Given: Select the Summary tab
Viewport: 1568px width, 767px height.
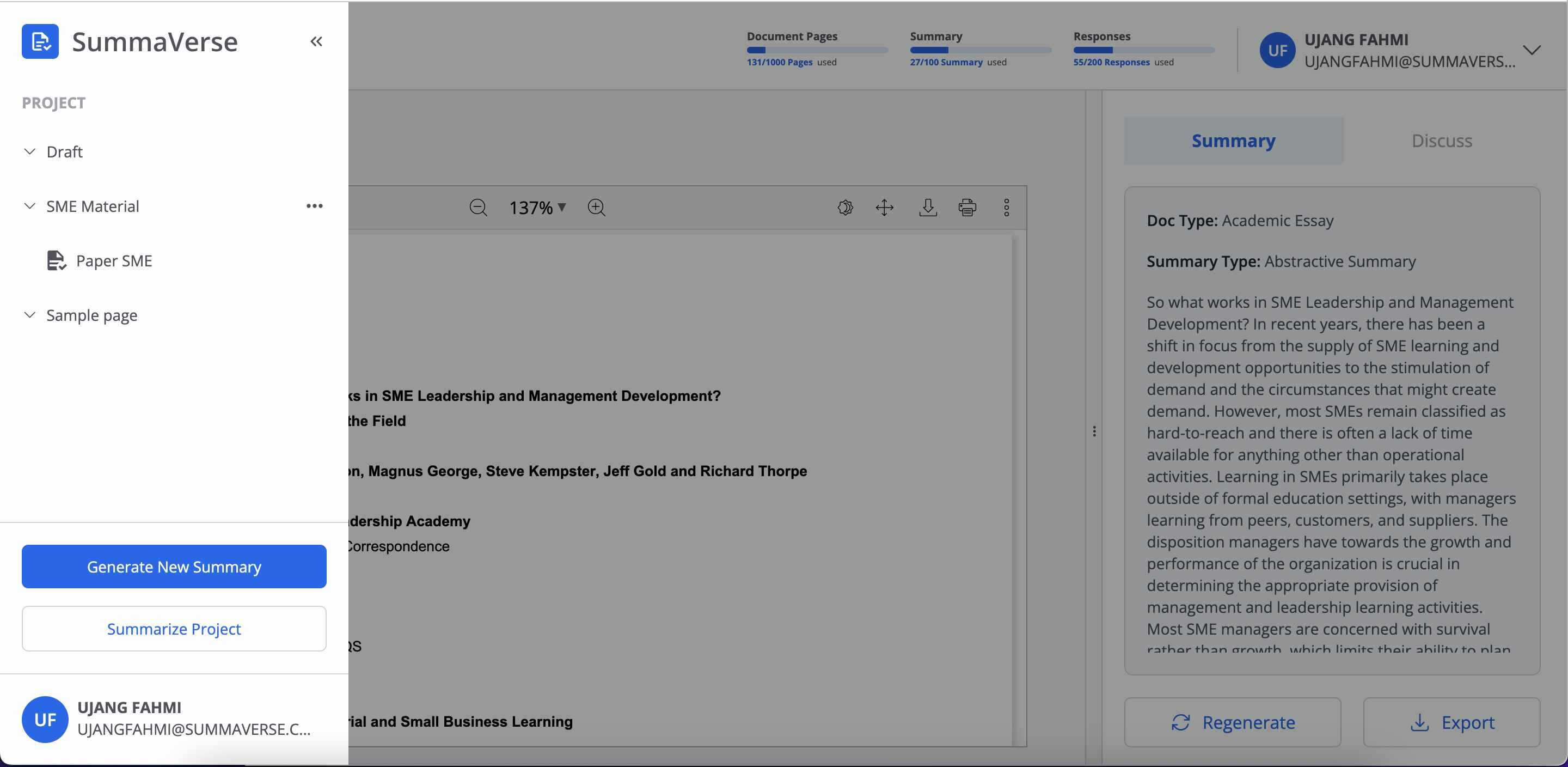Looking at the screenshot, I should point(1233,141).
